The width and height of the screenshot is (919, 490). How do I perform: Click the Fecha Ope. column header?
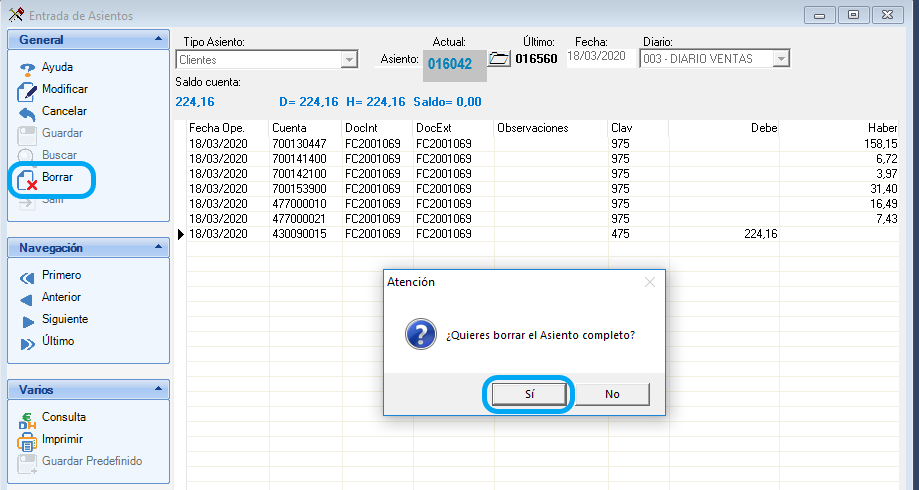(227, 128)
